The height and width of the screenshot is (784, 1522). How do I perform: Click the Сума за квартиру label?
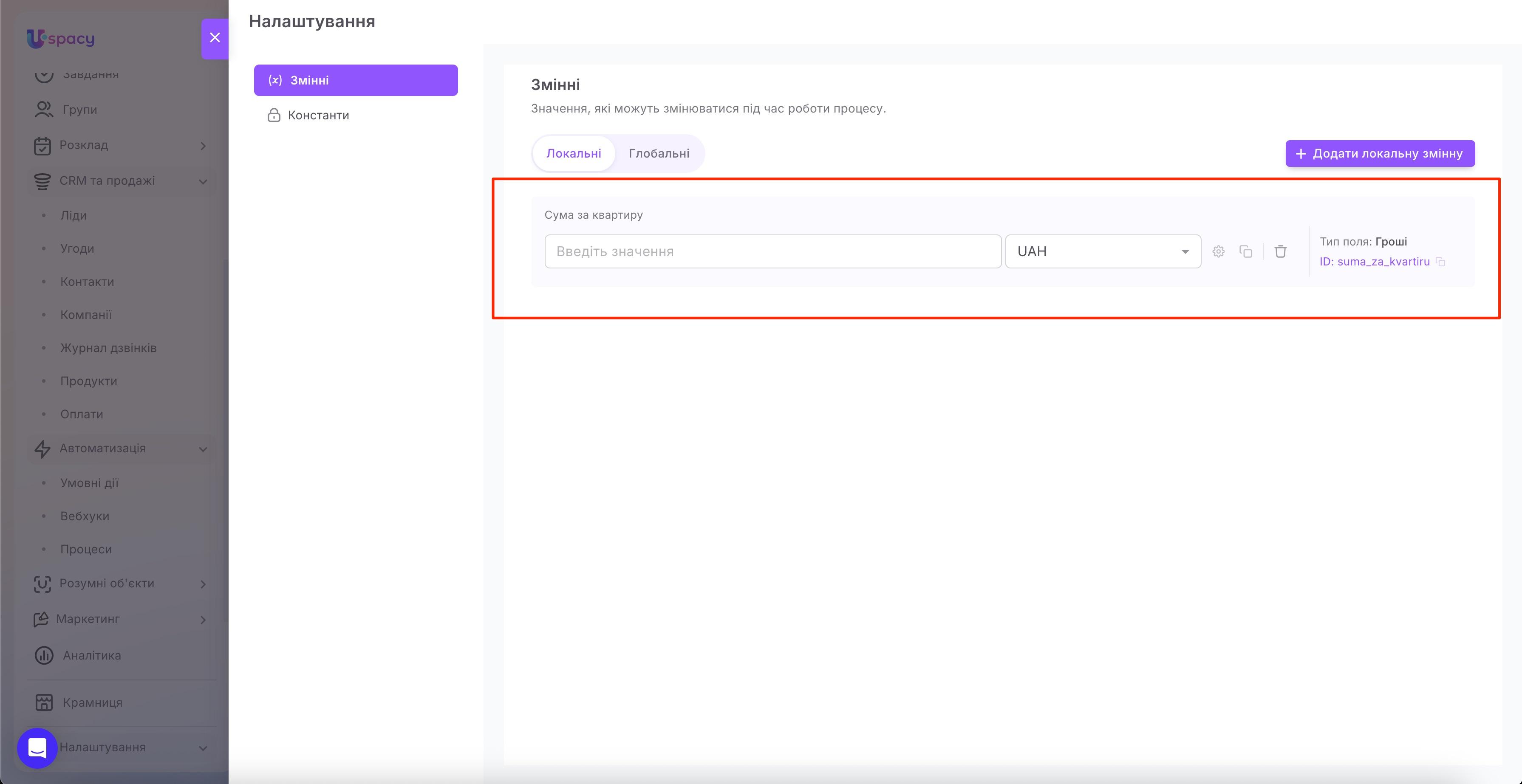(x=593, y=215)
